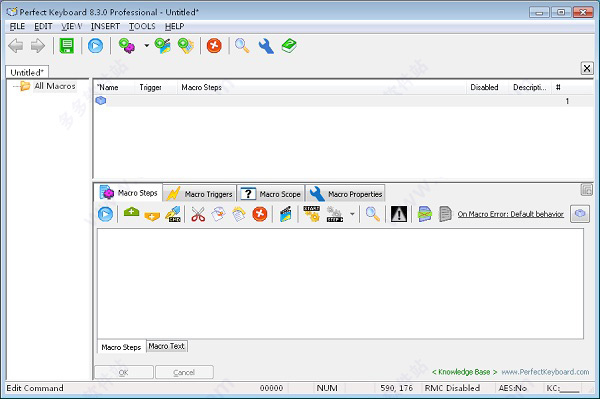Screen dimensions: 600x399
Task: Click the On Macro Error: Default behavior link
Action: 510,214
